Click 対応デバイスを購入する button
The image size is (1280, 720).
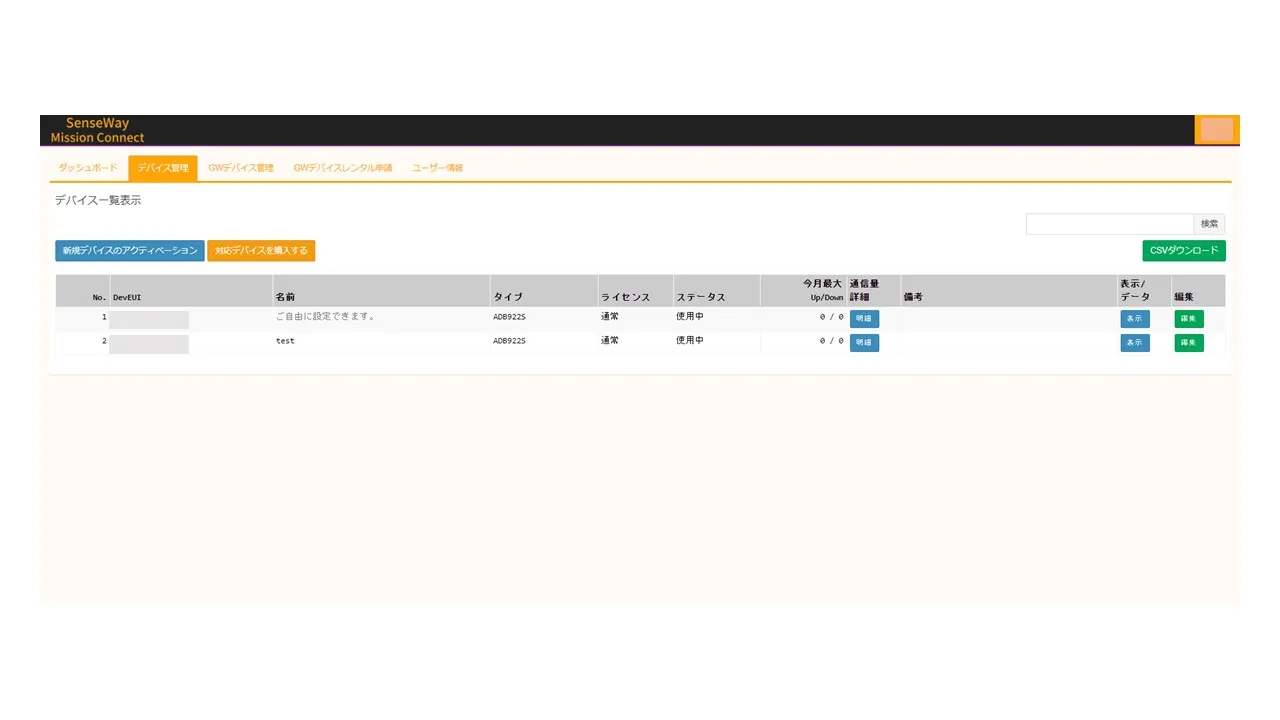(x=261, y=251)
